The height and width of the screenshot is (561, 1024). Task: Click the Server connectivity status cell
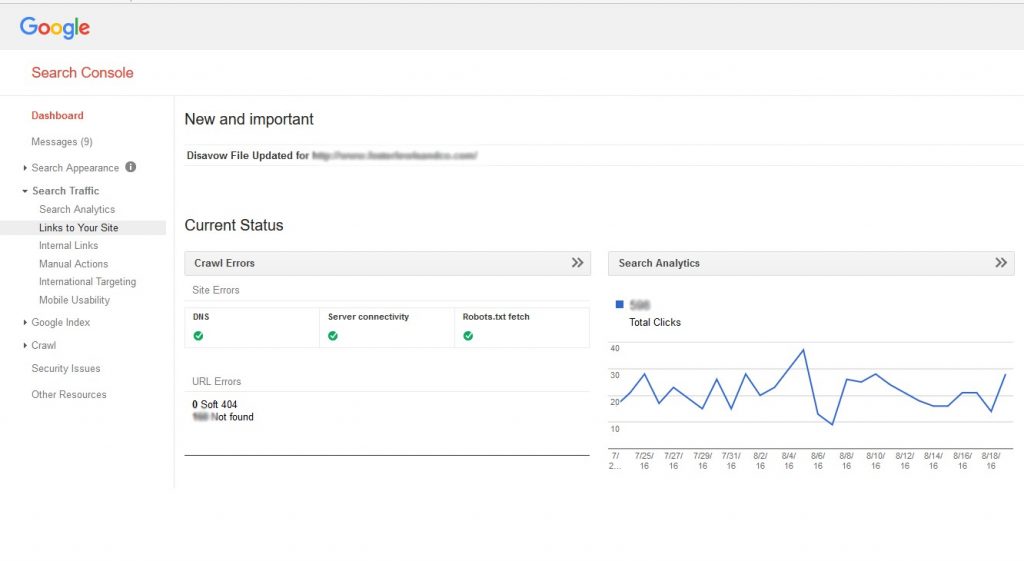pyautogui.click(x=387, y=327)
